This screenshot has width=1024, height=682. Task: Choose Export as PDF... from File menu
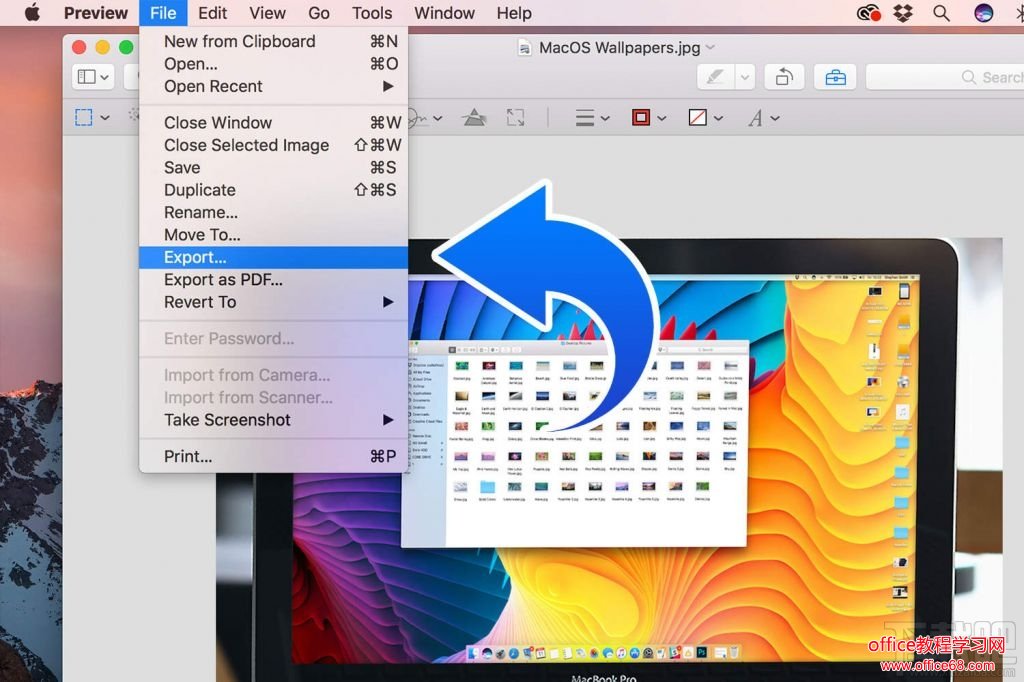(223, 280)
